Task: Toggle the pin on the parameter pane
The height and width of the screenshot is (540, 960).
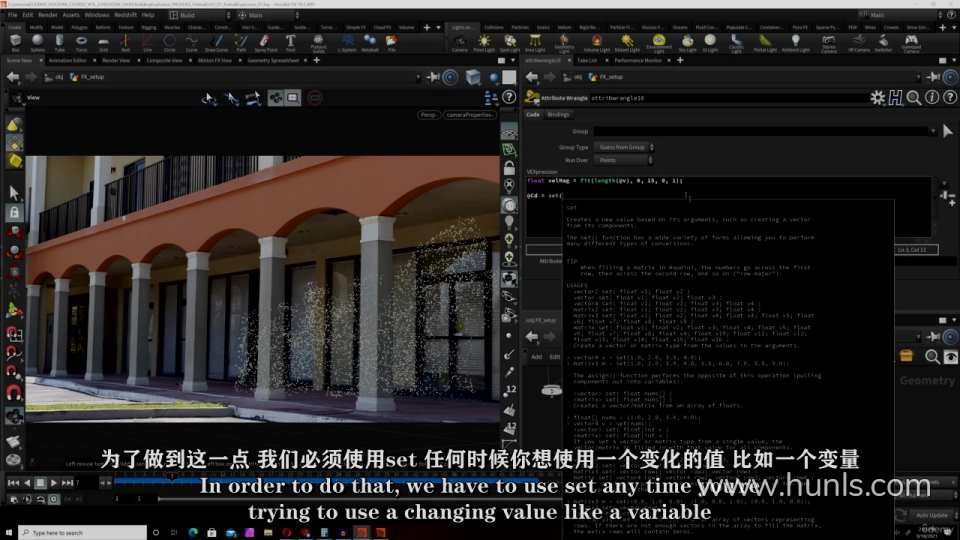Action: pyautogui.click(x=932, y=77)
